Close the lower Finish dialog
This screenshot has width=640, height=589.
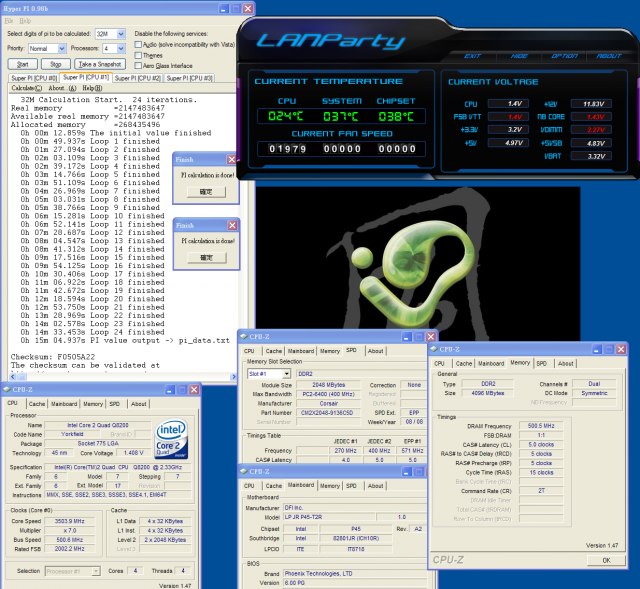pyautogui.click(x=232, y=225)
